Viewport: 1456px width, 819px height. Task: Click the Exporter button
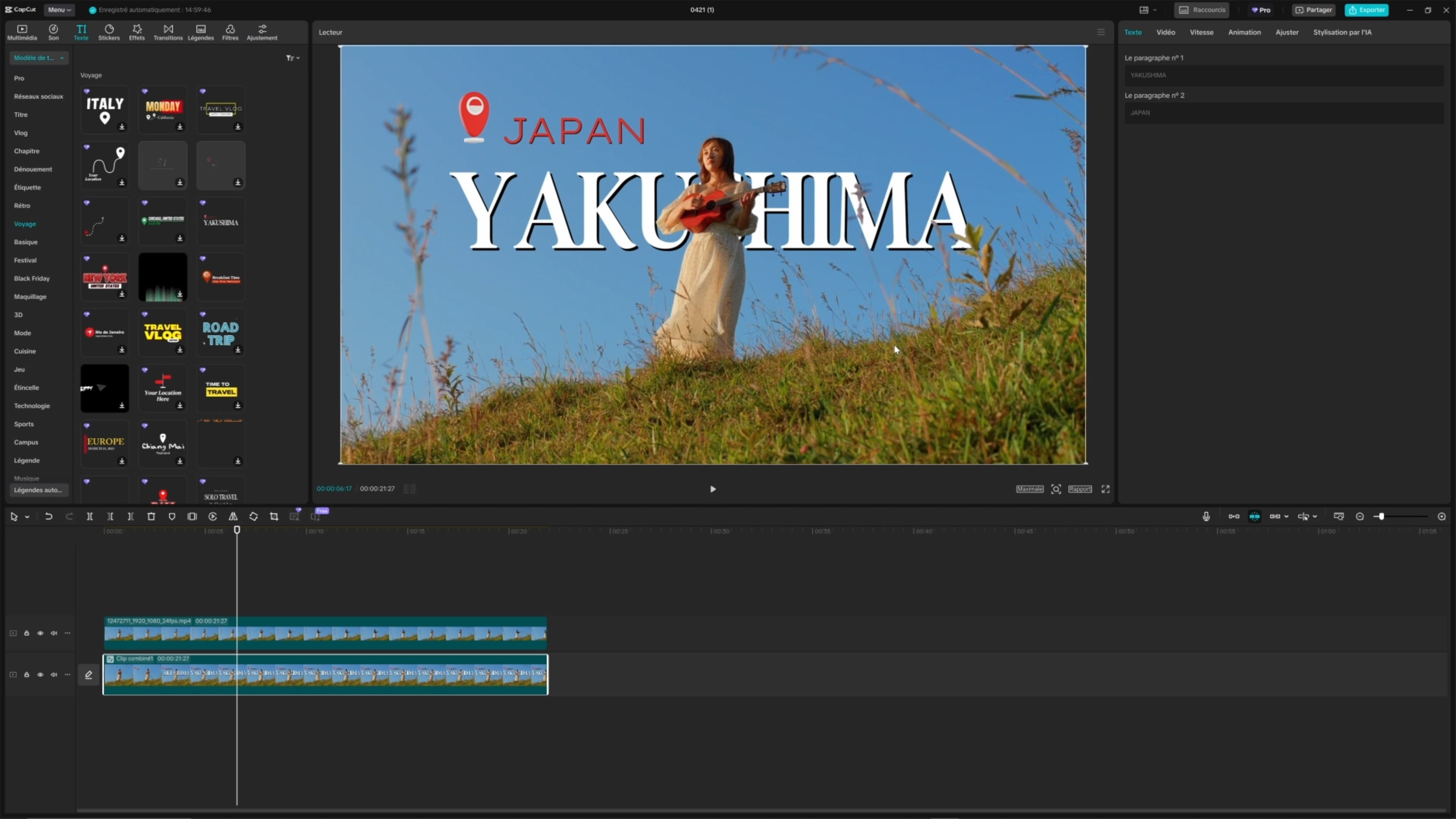1366,9
